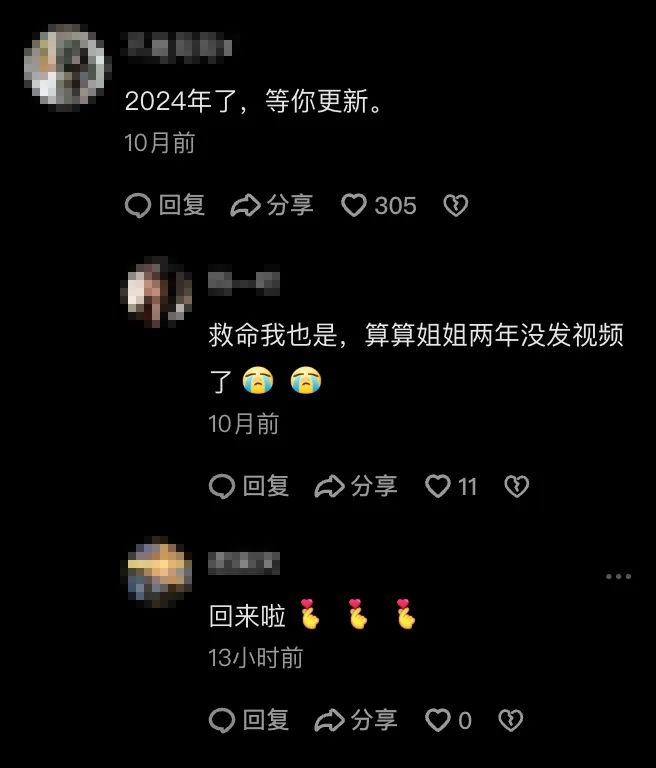Dislike the comment '2024年了，等你更新'
The height and width of the screenshot is (768, 656).
point(456,205)
